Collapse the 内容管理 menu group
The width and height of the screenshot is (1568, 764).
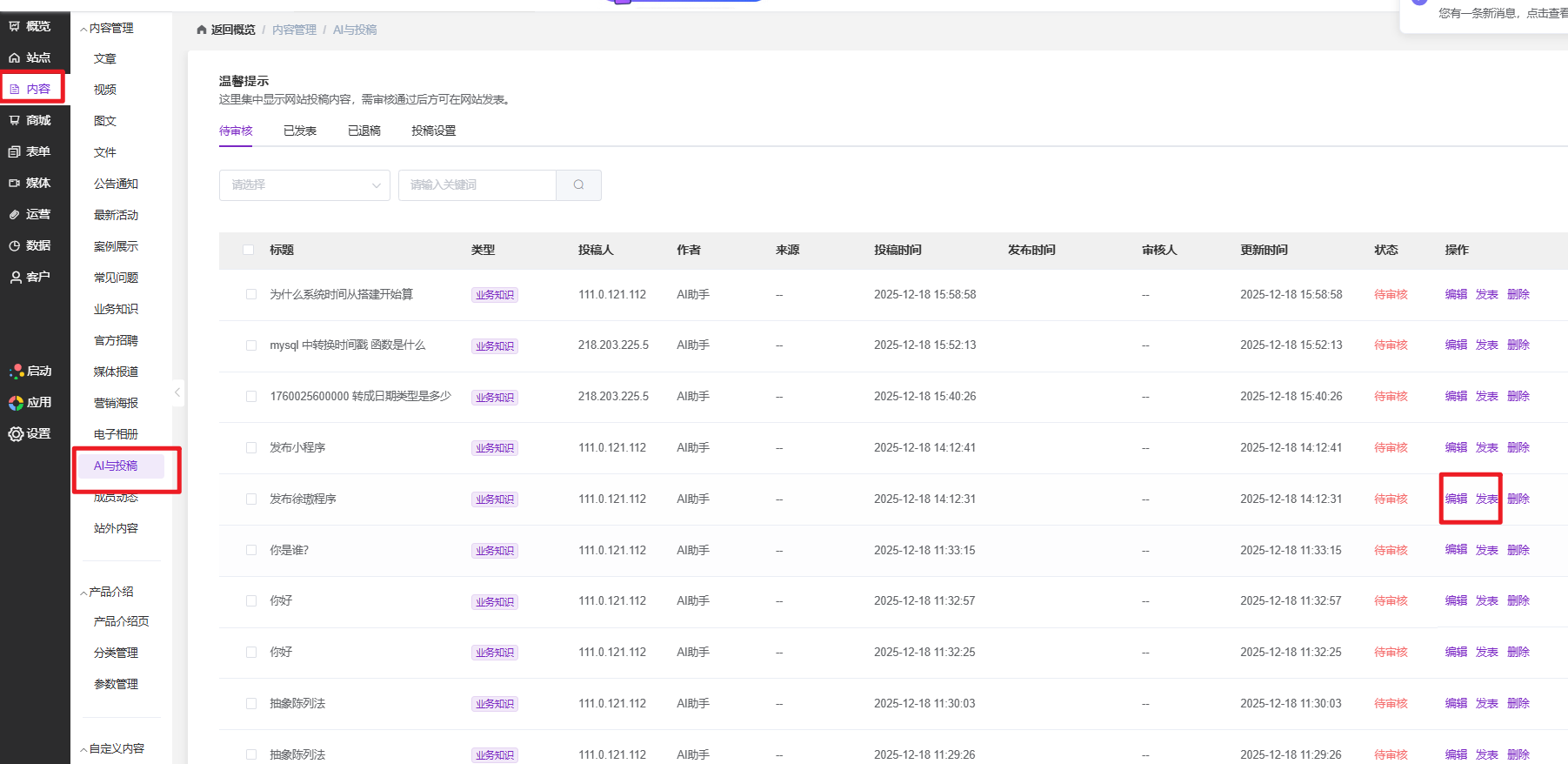[x=107, y=28]
